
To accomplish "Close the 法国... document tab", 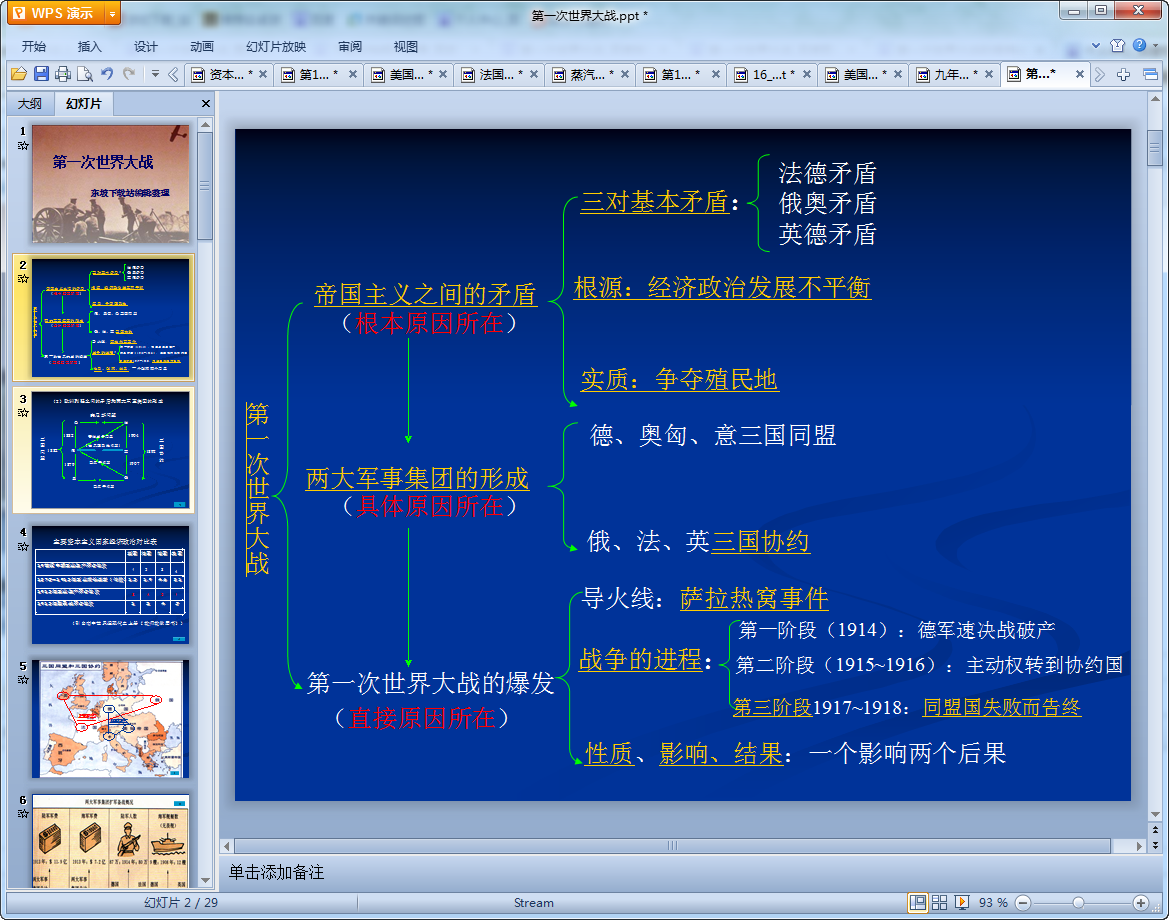I will click(534, 74).
